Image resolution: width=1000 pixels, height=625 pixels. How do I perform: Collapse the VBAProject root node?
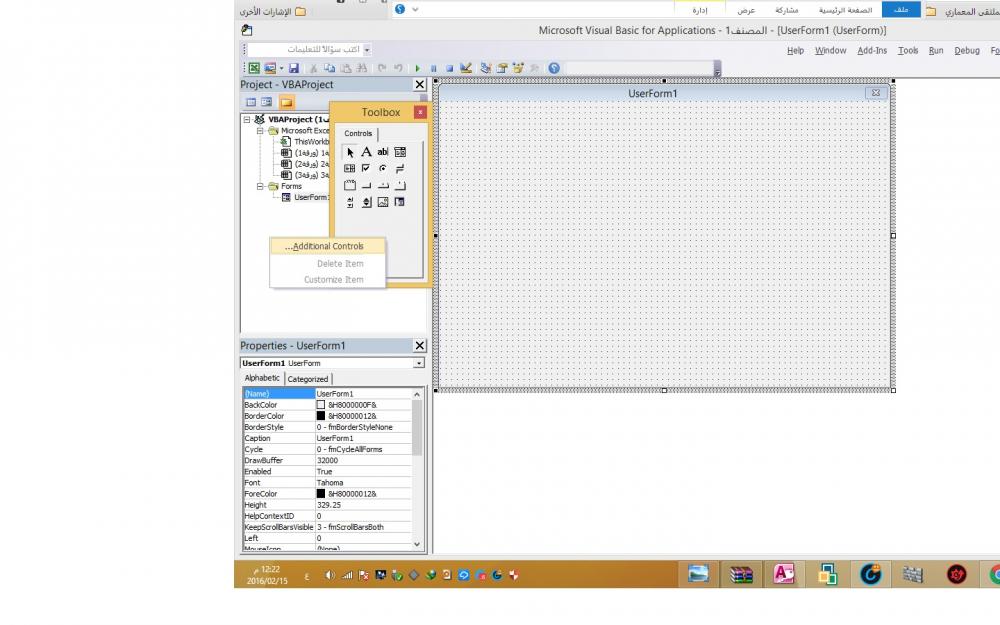click(x=247, y=119)
